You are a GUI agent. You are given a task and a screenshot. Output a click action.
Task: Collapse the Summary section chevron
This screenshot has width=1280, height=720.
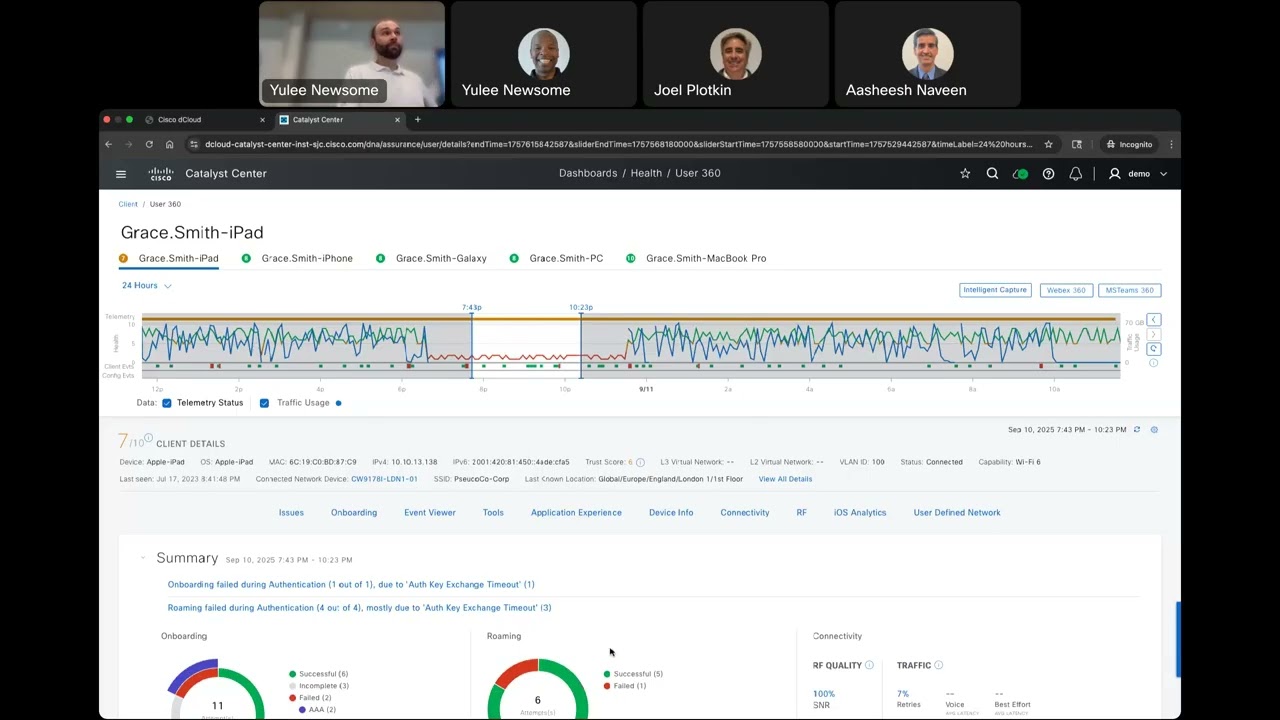tap(143, 558)
